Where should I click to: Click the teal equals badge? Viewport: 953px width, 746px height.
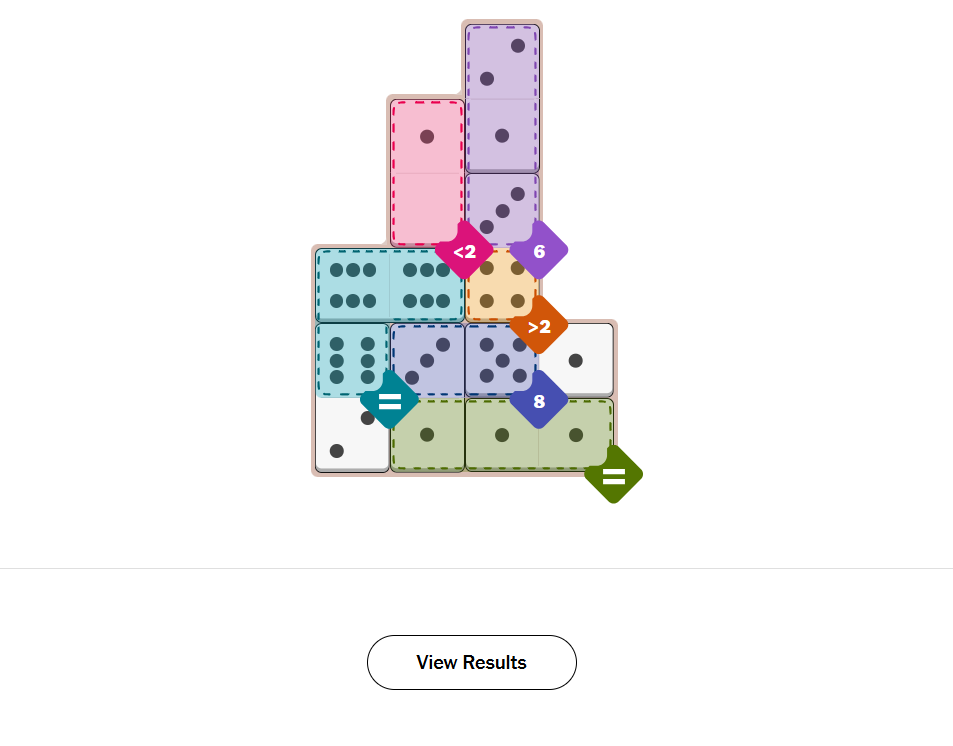[389, 401]
